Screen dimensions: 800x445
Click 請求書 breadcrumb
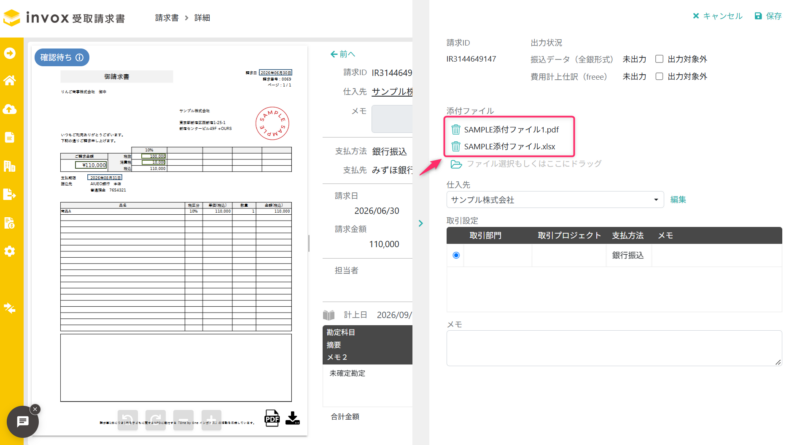[x=167, y=18]
